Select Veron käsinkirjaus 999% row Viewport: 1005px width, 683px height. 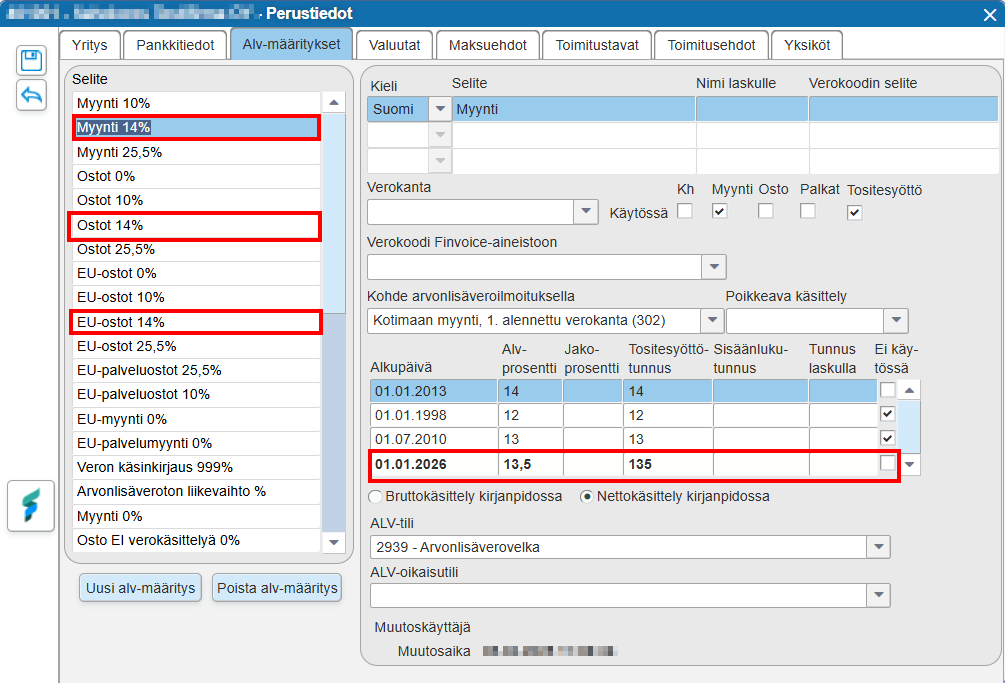point(196,467)
